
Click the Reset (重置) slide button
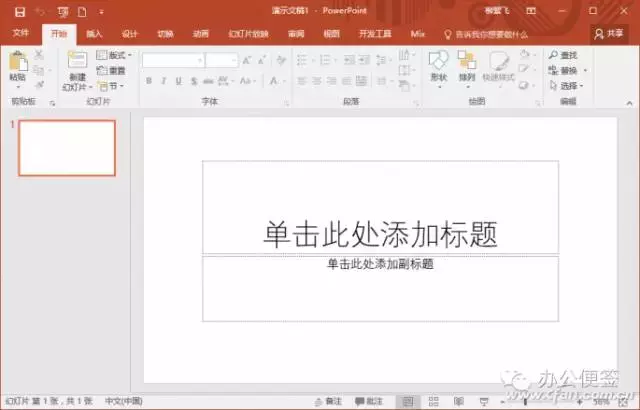pos(111,71)
